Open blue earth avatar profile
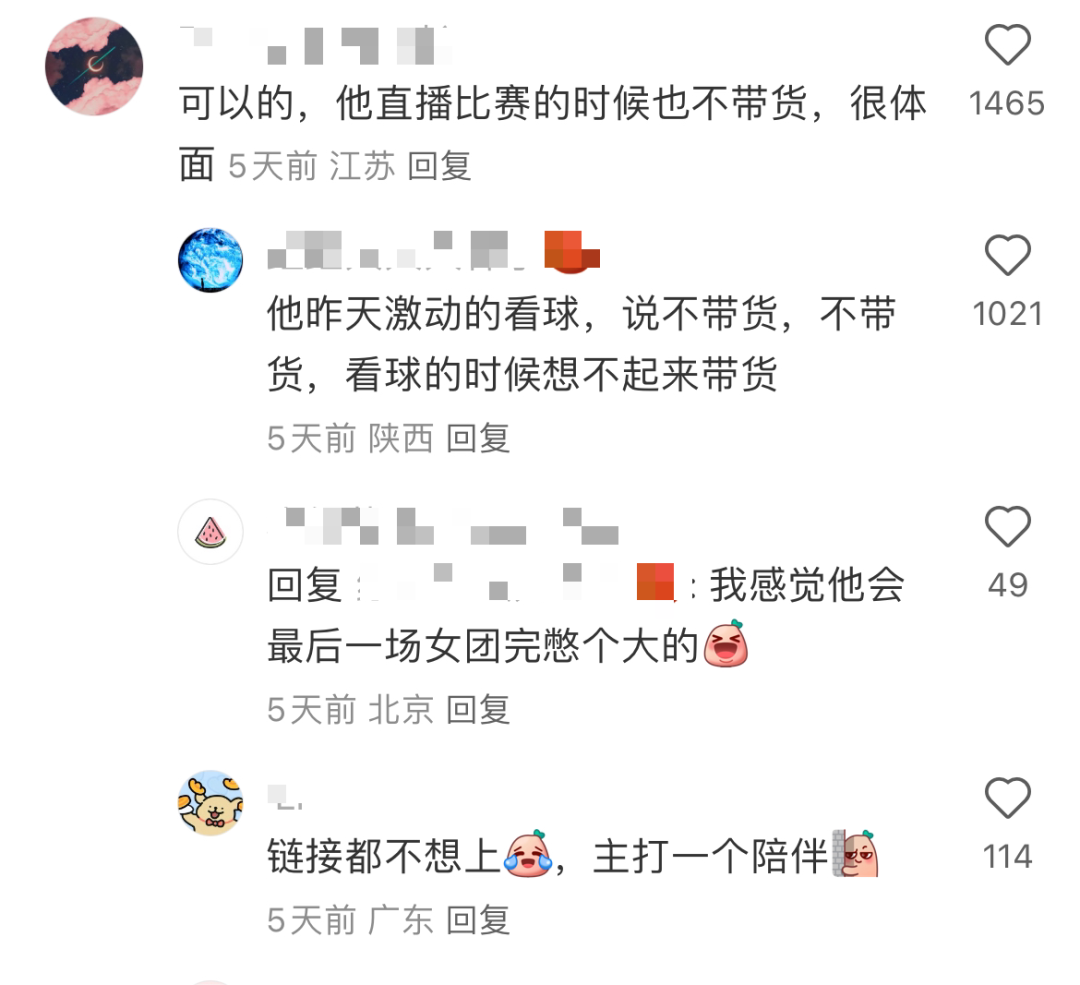 click(211, 260)
